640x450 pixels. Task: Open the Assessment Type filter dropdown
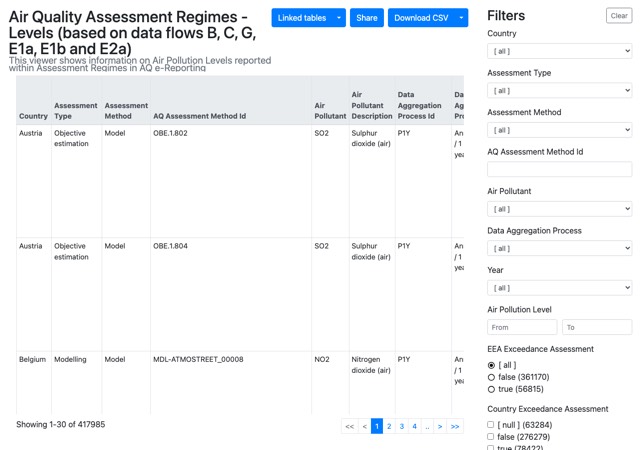point(560,91)
